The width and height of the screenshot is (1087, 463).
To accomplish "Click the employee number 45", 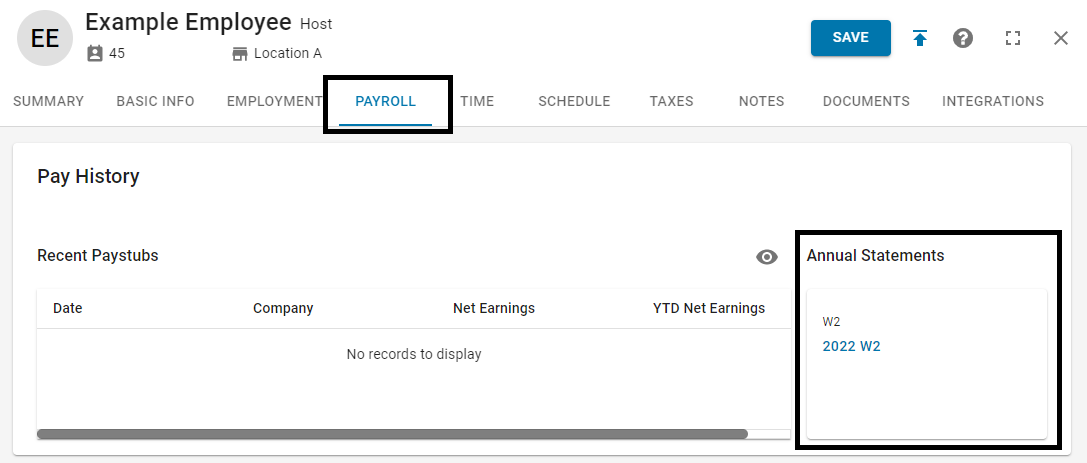I will click(x=117, y=53).
